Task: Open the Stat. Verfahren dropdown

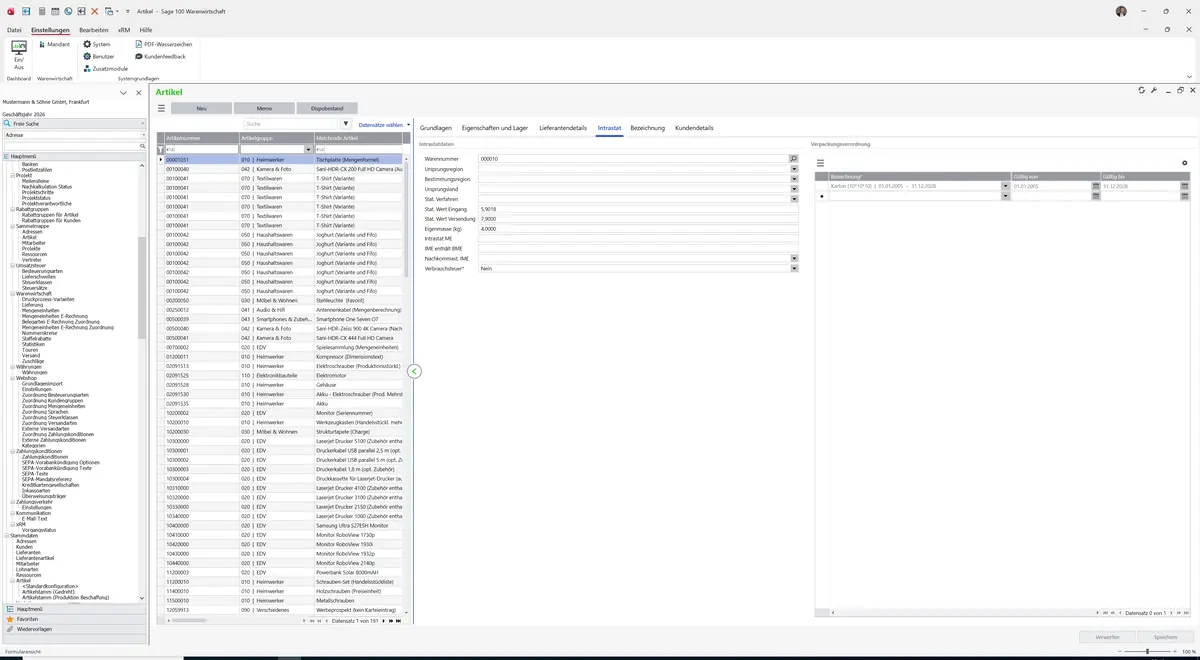Action: click(794, 199)
